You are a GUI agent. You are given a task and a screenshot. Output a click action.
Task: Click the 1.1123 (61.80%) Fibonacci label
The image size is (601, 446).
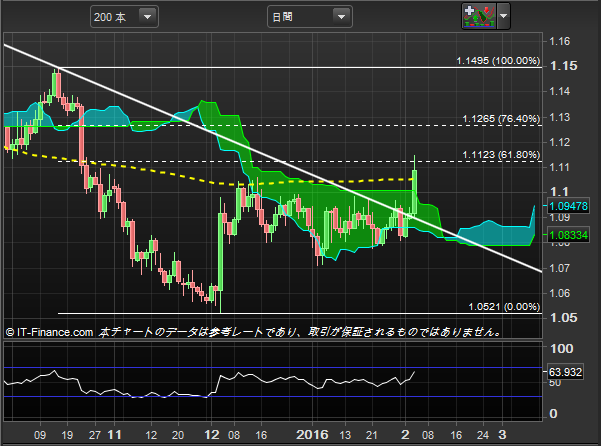pyautogui.click(x=501, y=155)
